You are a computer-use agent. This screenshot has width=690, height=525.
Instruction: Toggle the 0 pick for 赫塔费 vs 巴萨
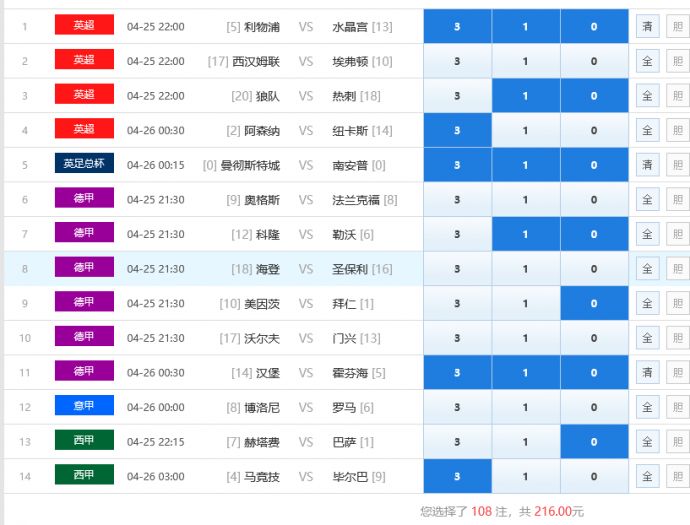click(x=594, y=442)
